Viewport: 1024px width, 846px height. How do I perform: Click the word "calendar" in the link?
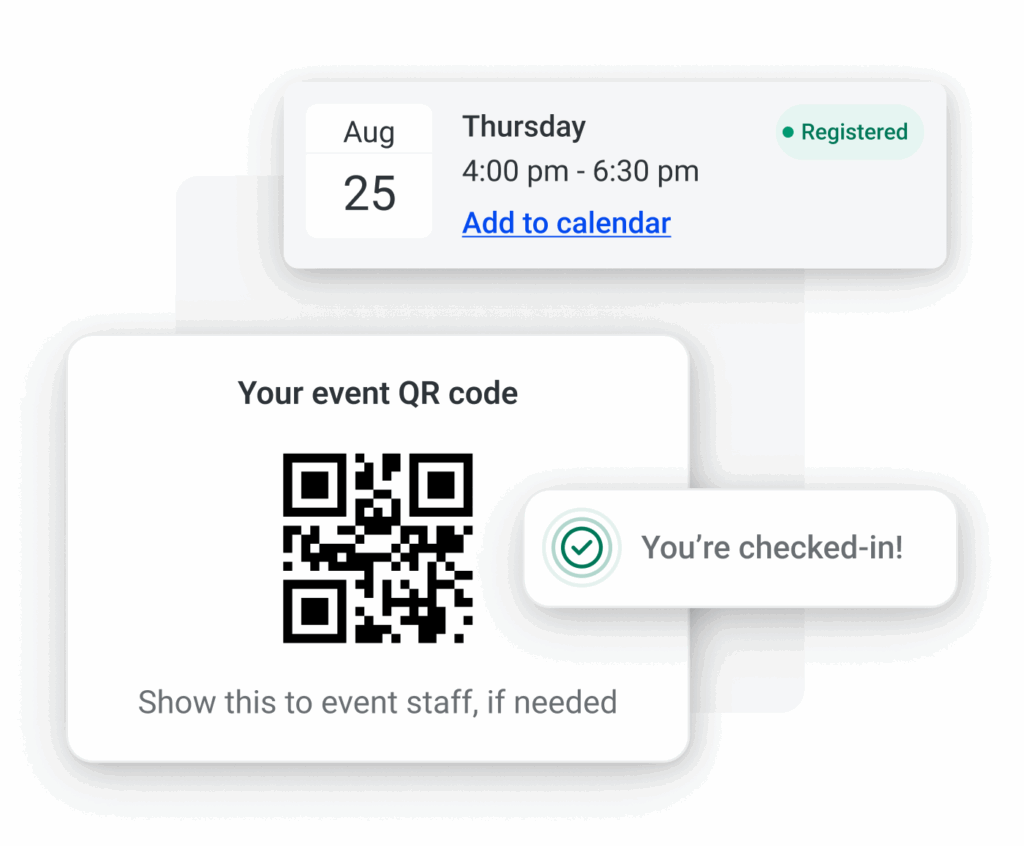pos(613,223)
